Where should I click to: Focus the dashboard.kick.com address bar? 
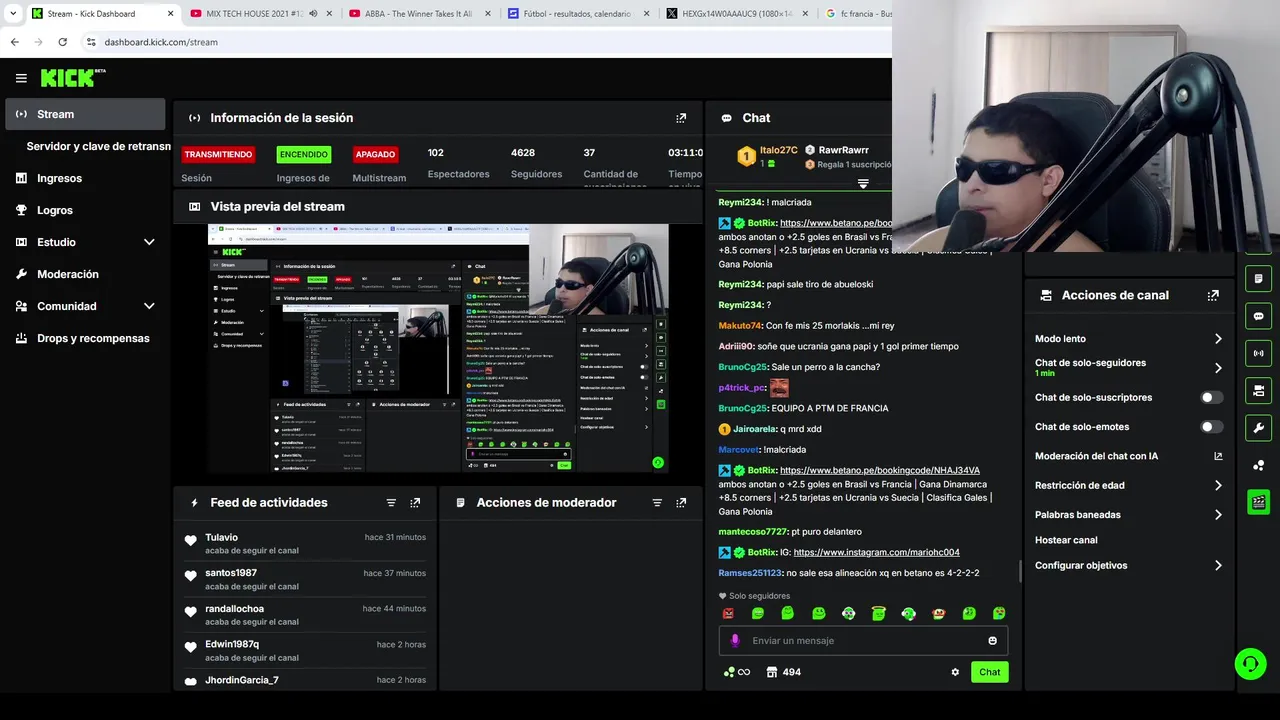[161, 42]
